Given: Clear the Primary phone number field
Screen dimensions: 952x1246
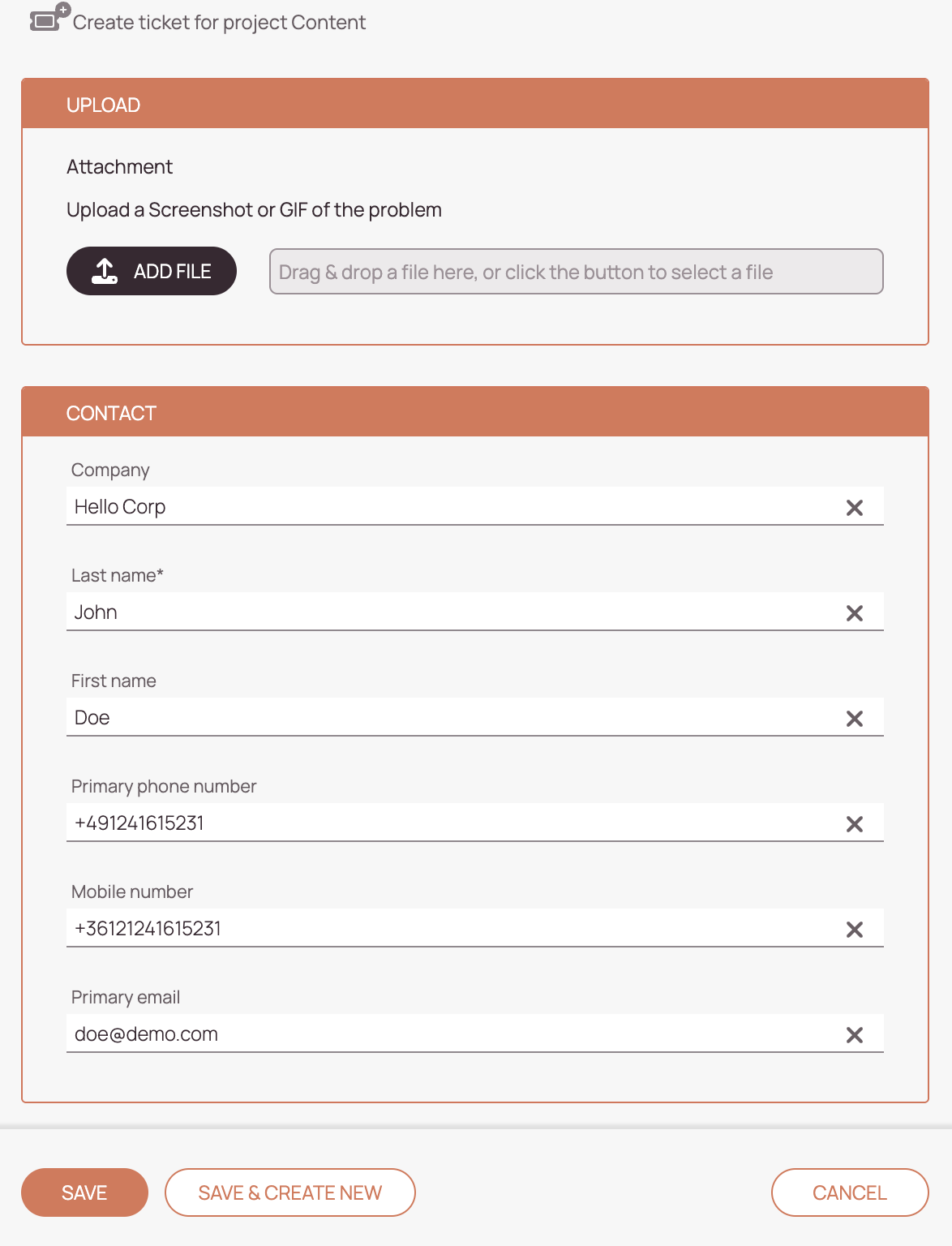Looking at the screenshot, I should (x=854, y=824).
